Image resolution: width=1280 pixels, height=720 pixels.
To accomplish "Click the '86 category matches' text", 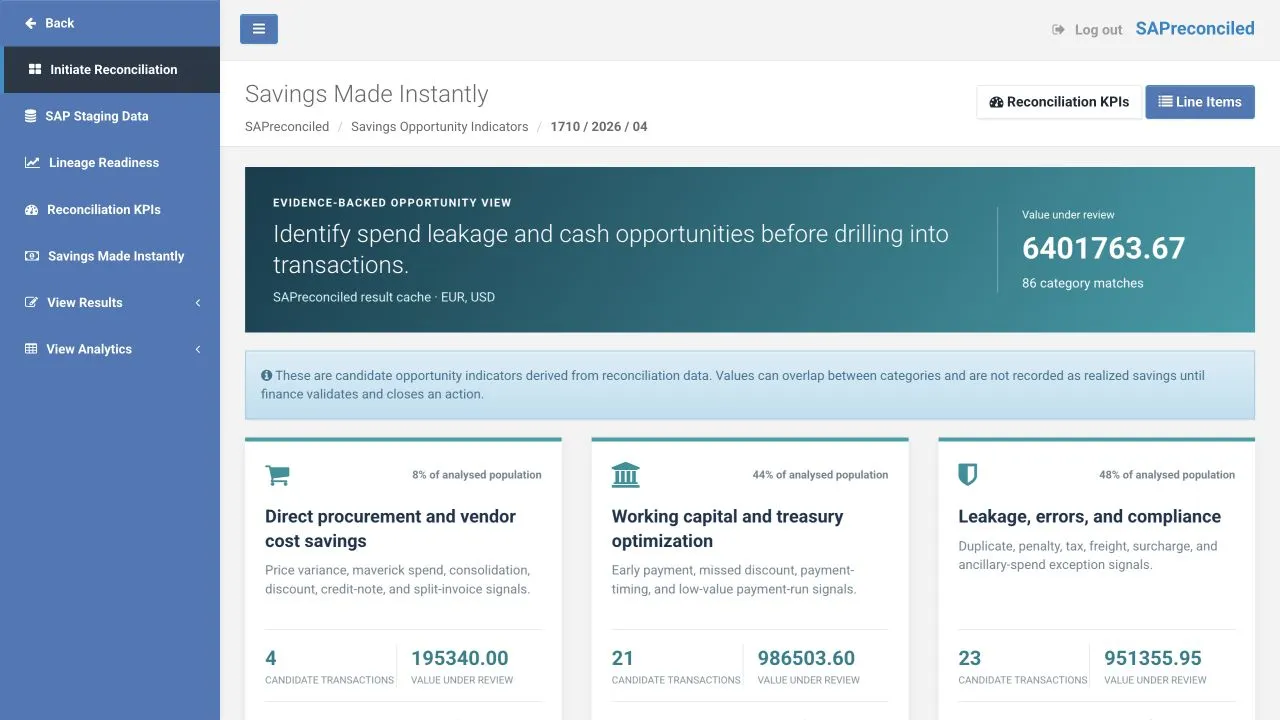I will pos(1082,283).
